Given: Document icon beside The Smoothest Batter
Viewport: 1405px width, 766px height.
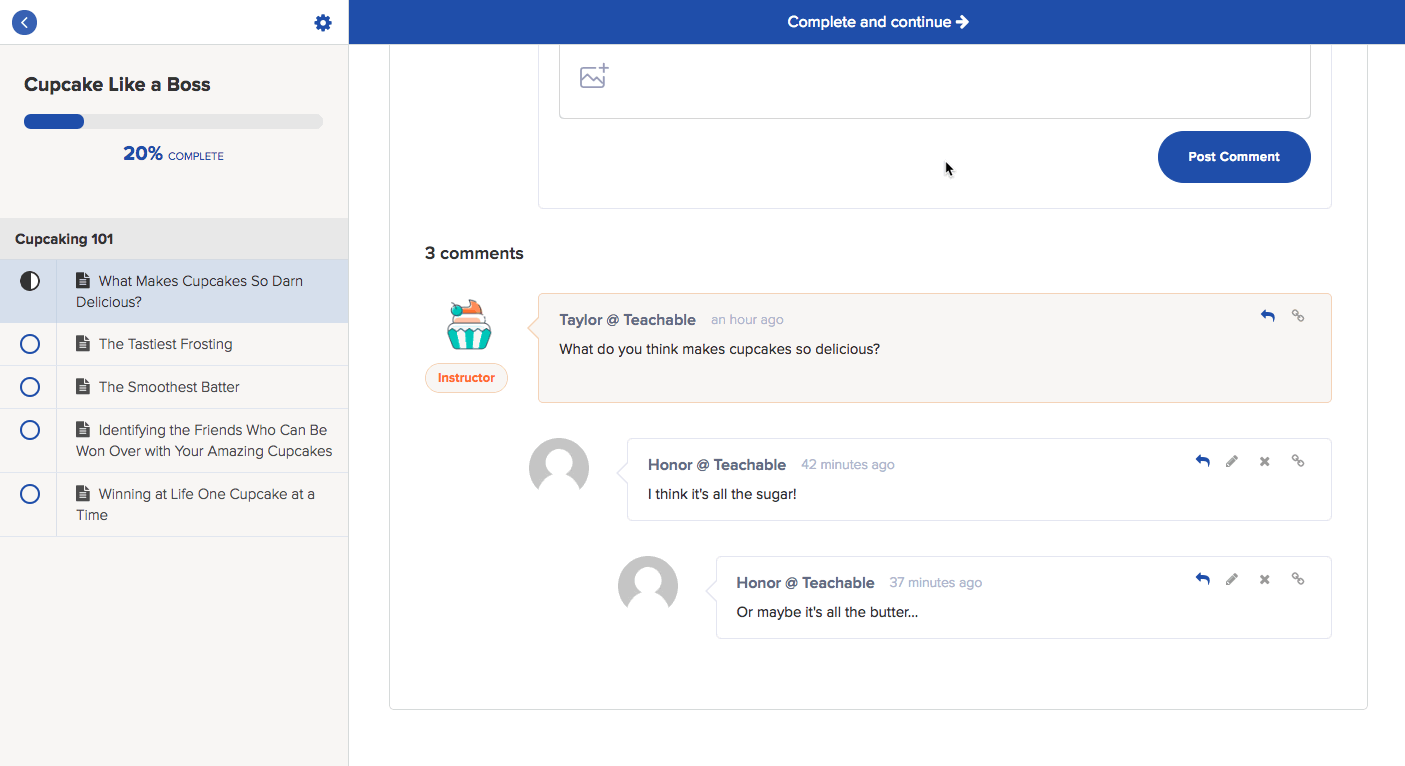Looking at the screenshot, I should click(83, 387).
